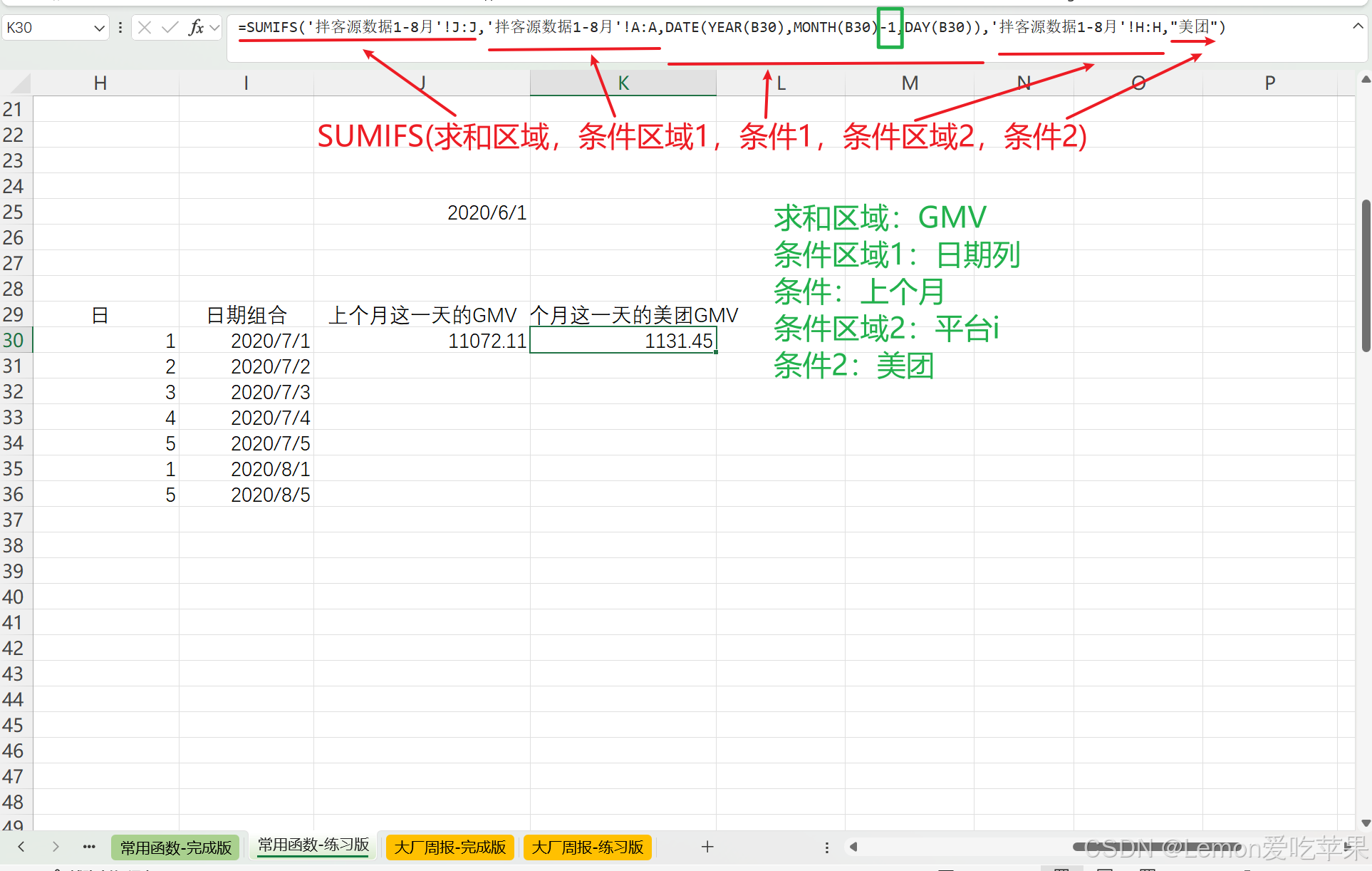This screenshot has width=1372, height=871.
Task: Click inside the formula bar SUMIFS formula
Action: (731, 28)
